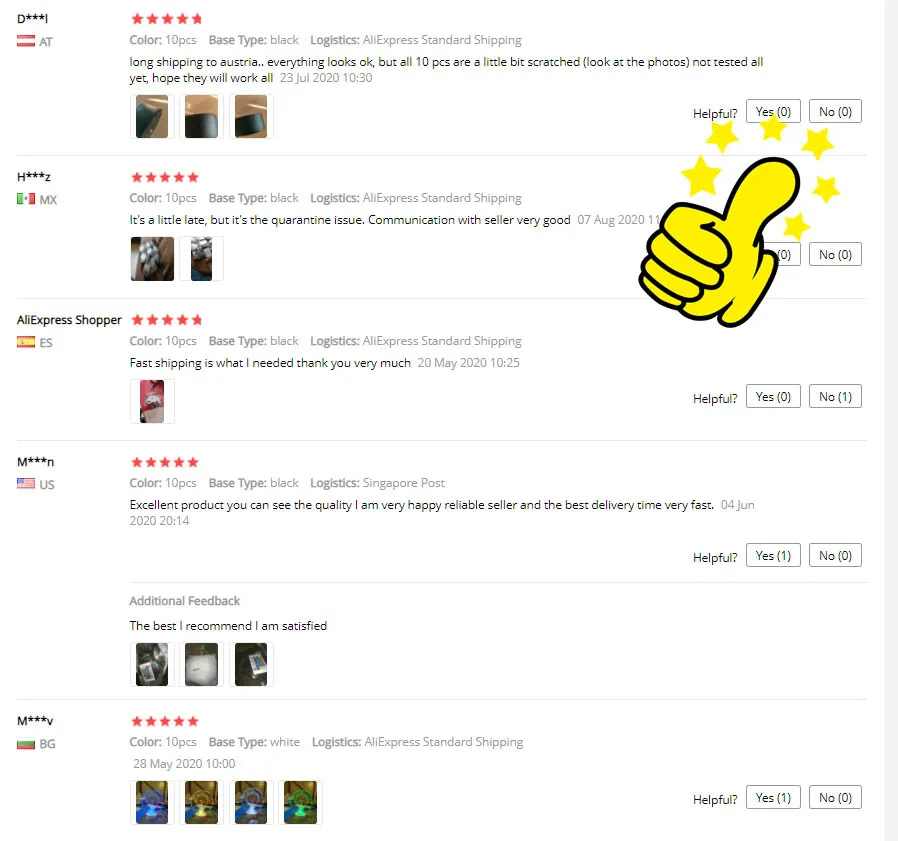Viewport: 898px width, 841px height.
Task: Vote No (1) on the AliExpress Shopper review
Action: point(835,396)
